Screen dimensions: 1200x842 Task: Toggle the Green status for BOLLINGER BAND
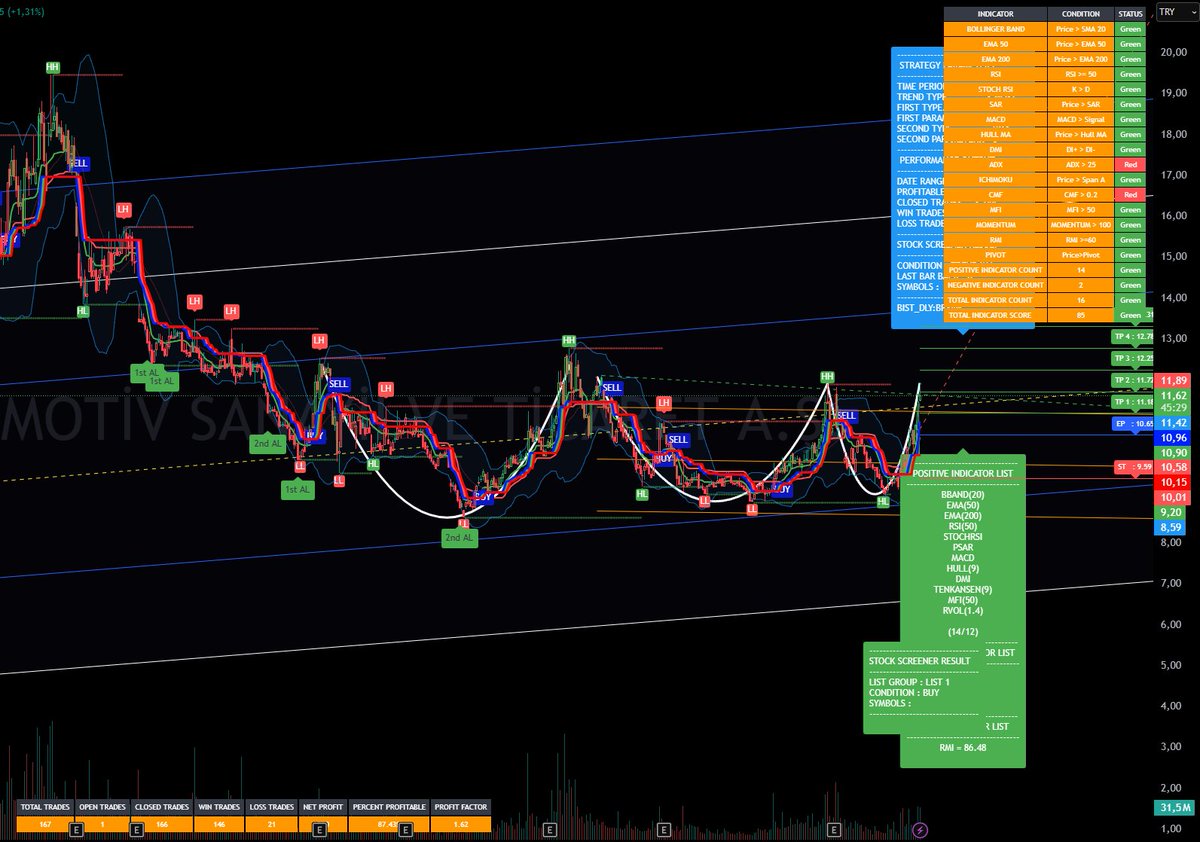(1130, 29)
